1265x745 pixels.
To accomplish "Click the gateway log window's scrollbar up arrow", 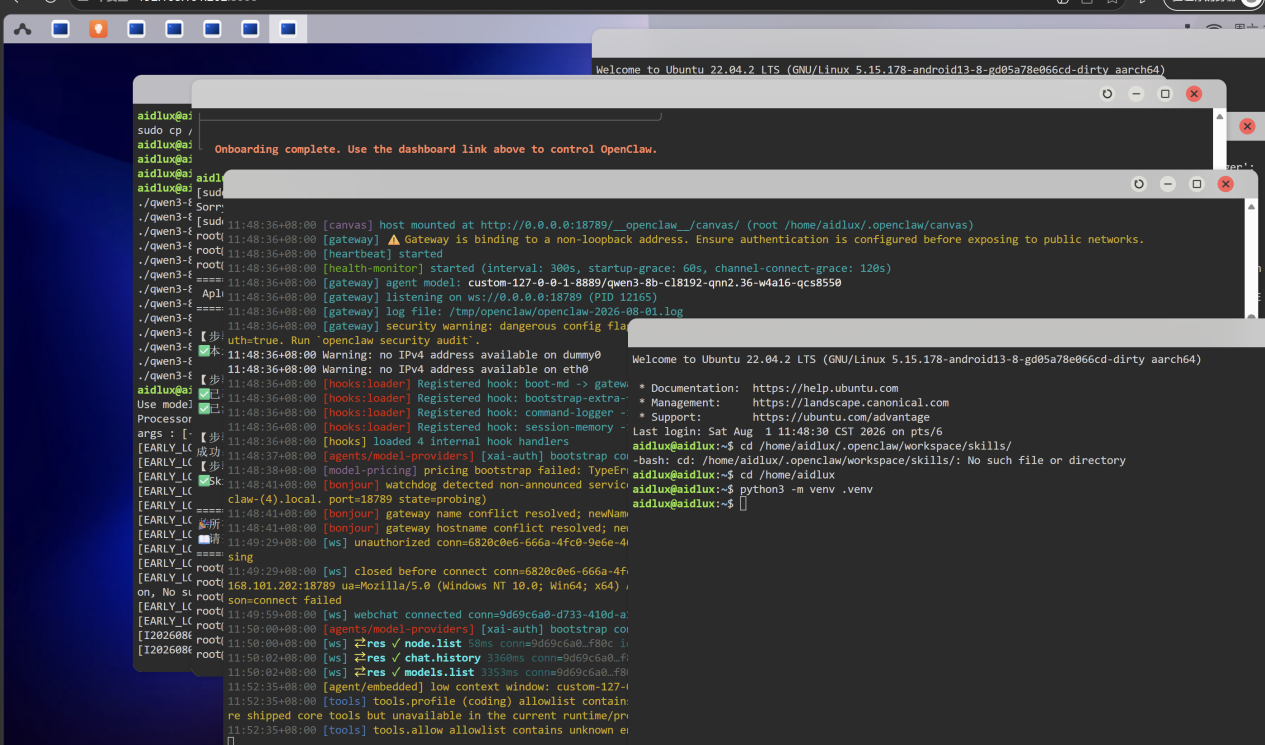I will pyautogui.click(x=1251, y=206).
